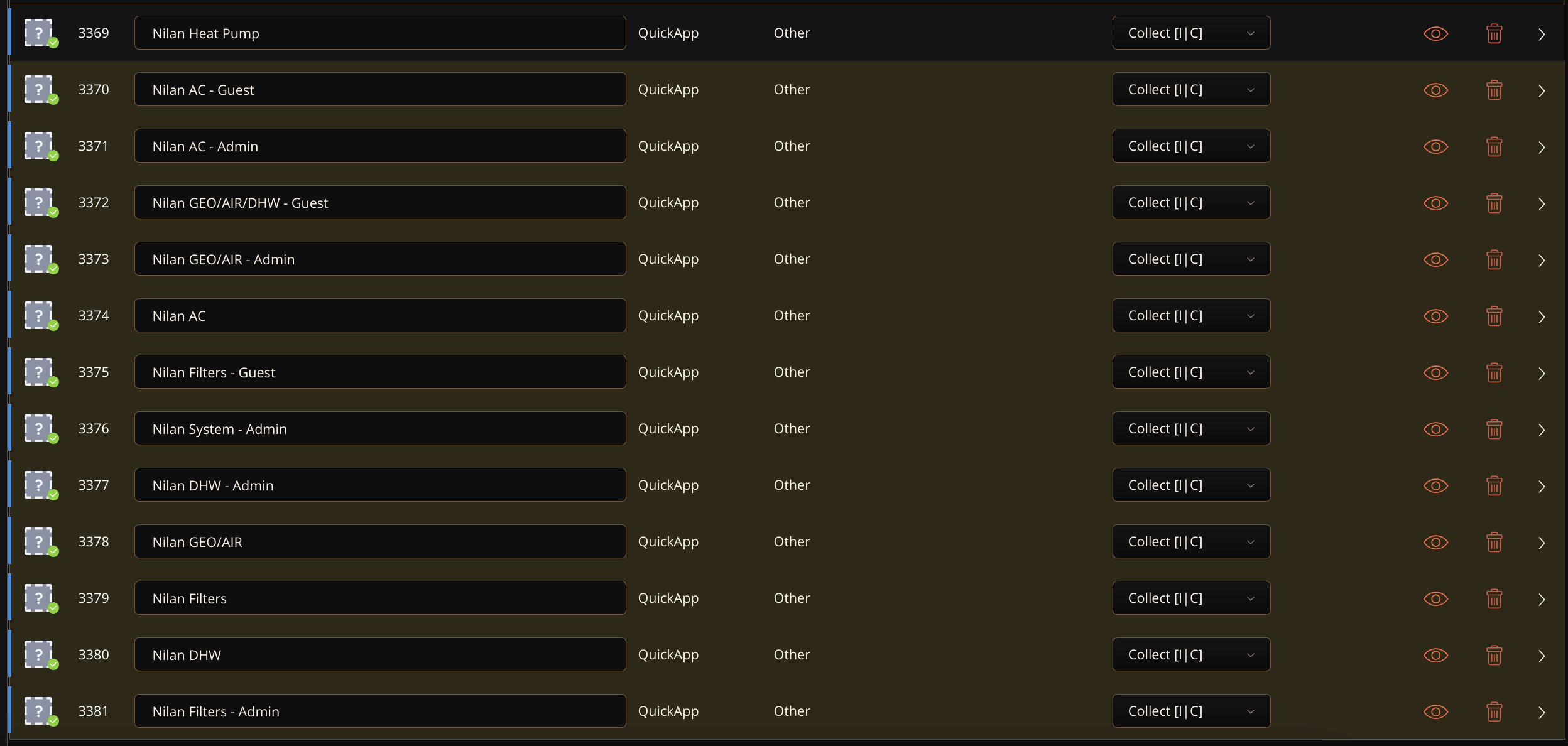Click Other label in row 3375
The width and height of the screenshot is (1568, 746).
pyautogui.click(x=792, y=372)
